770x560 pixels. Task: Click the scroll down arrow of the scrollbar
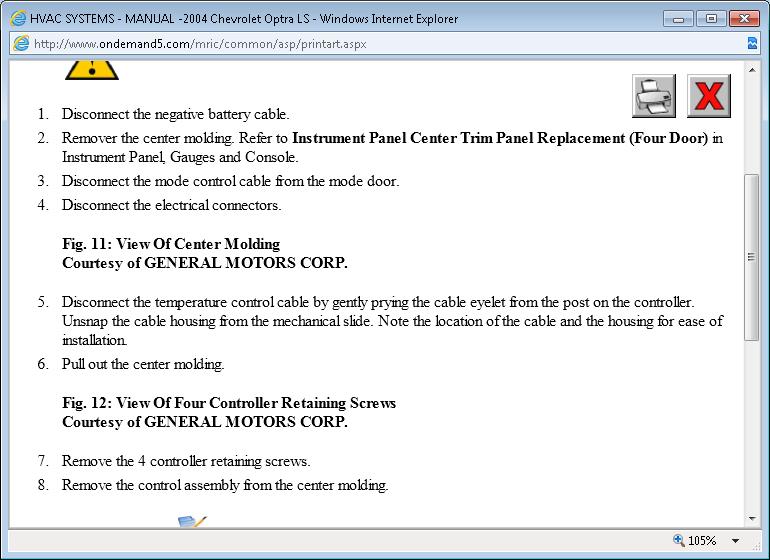tap(752, 518)
